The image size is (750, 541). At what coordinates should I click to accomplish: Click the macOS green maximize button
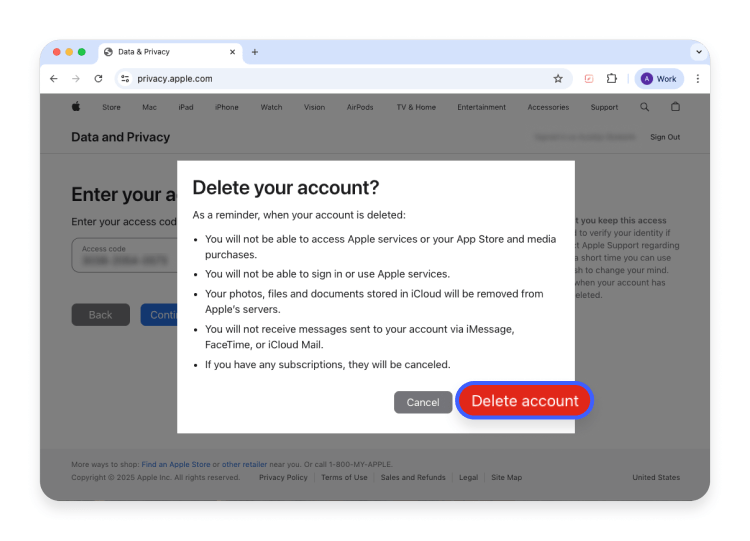[82, 52]
